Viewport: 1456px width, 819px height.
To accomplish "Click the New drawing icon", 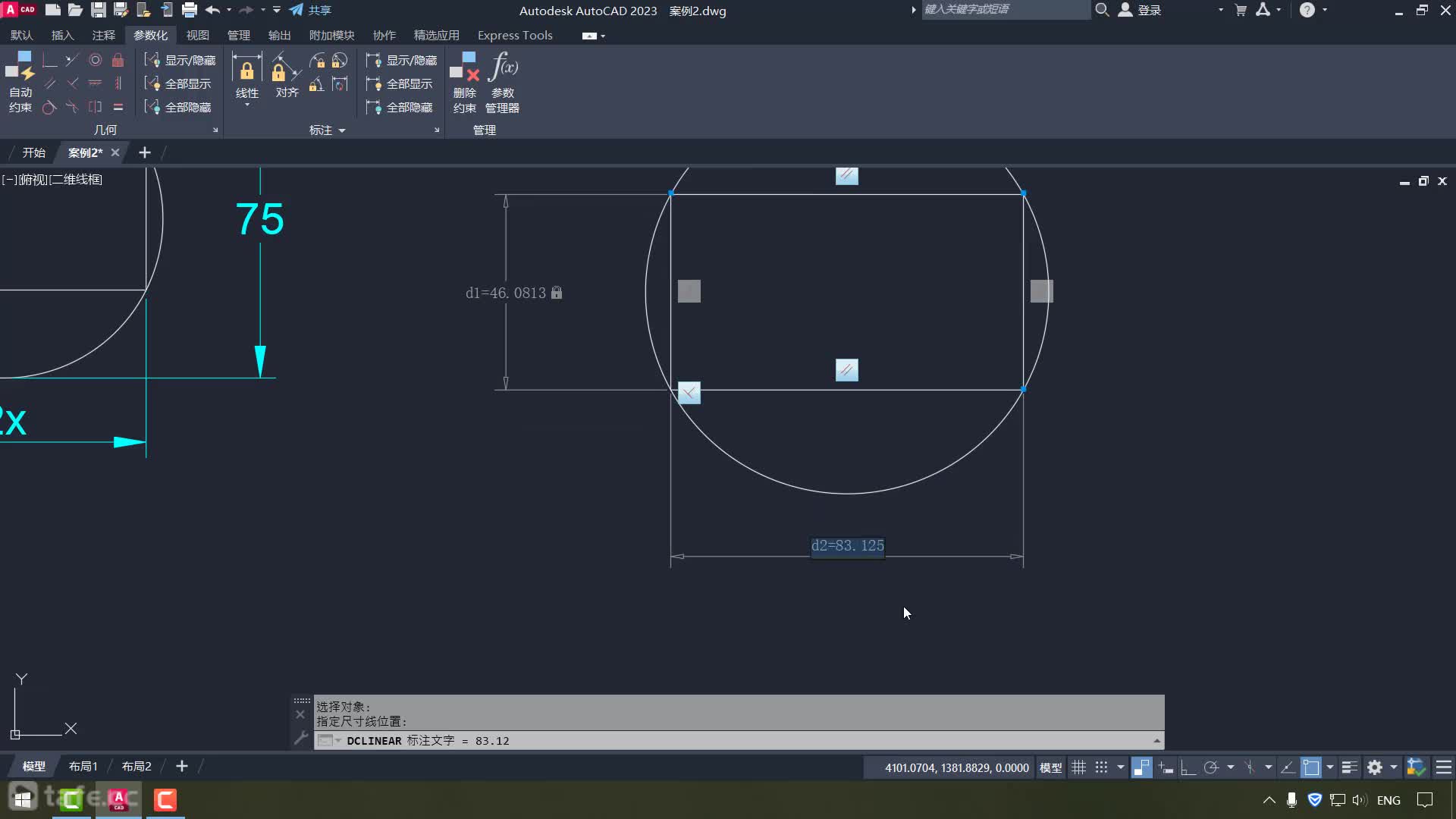I will [52, 10].
